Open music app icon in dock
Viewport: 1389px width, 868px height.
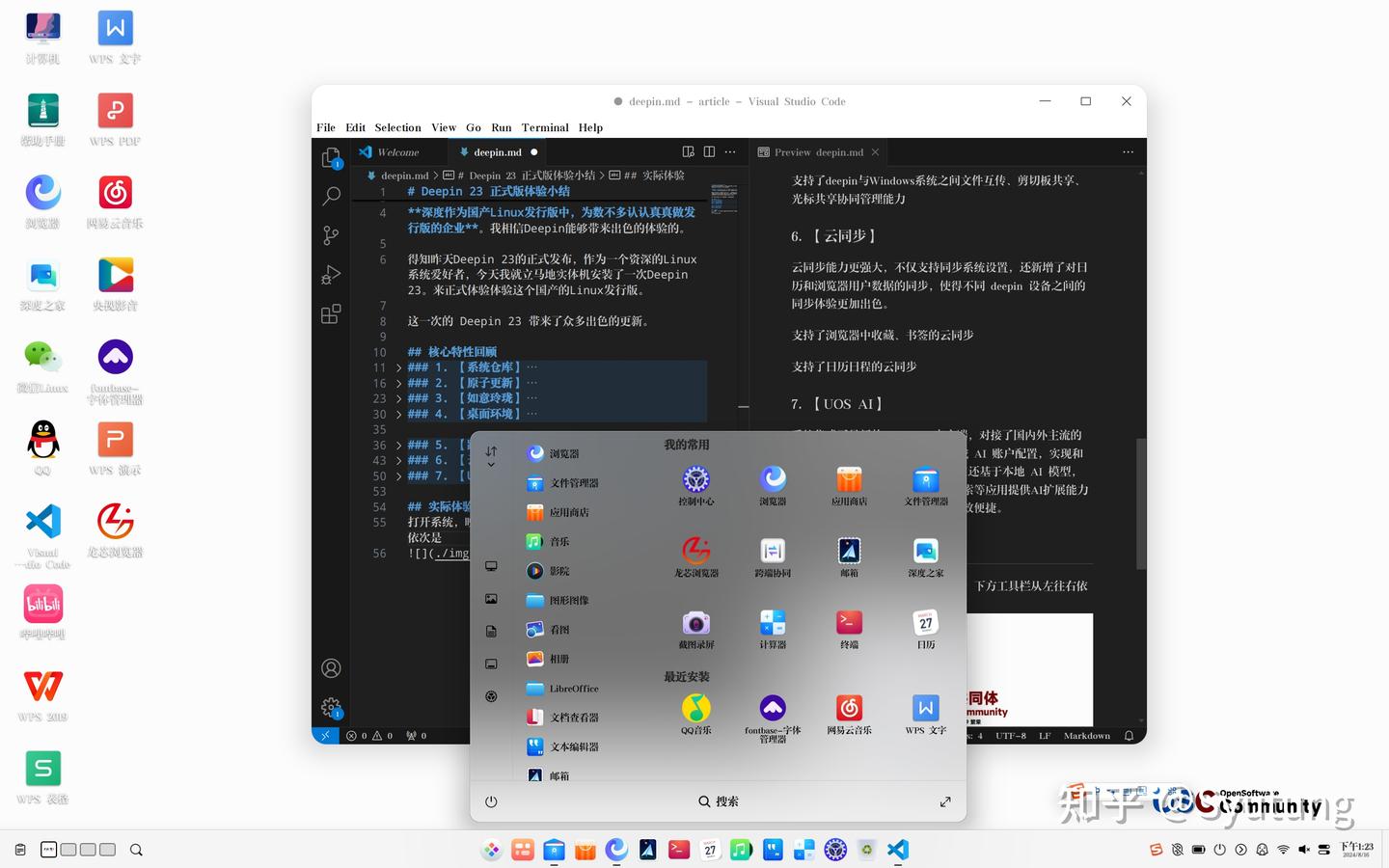[x=741, y=850]
